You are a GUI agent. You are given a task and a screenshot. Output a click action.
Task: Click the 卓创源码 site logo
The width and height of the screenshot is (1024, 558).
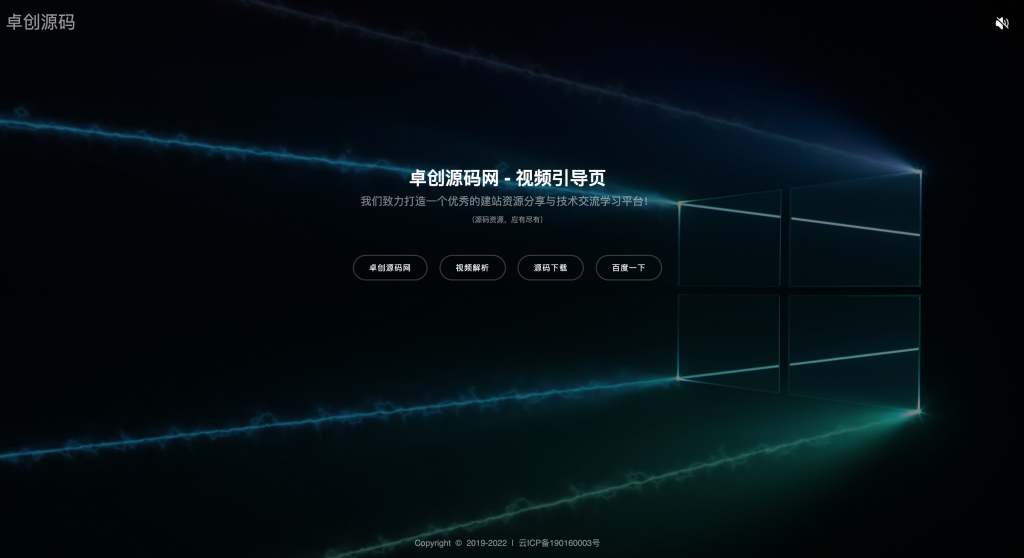pyautogui.click(x=40, y=22)
